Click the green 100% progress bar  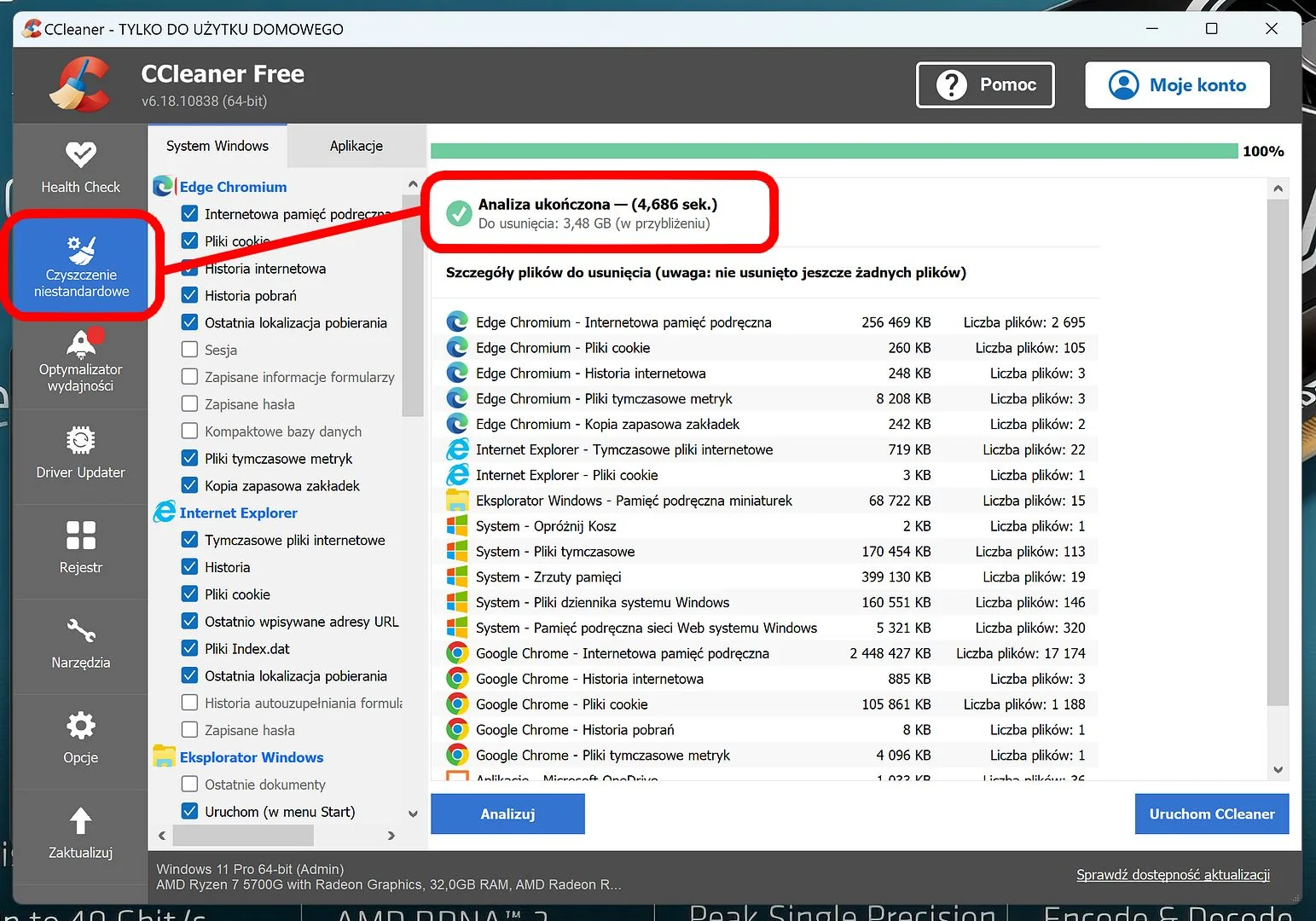pos(834,151)
